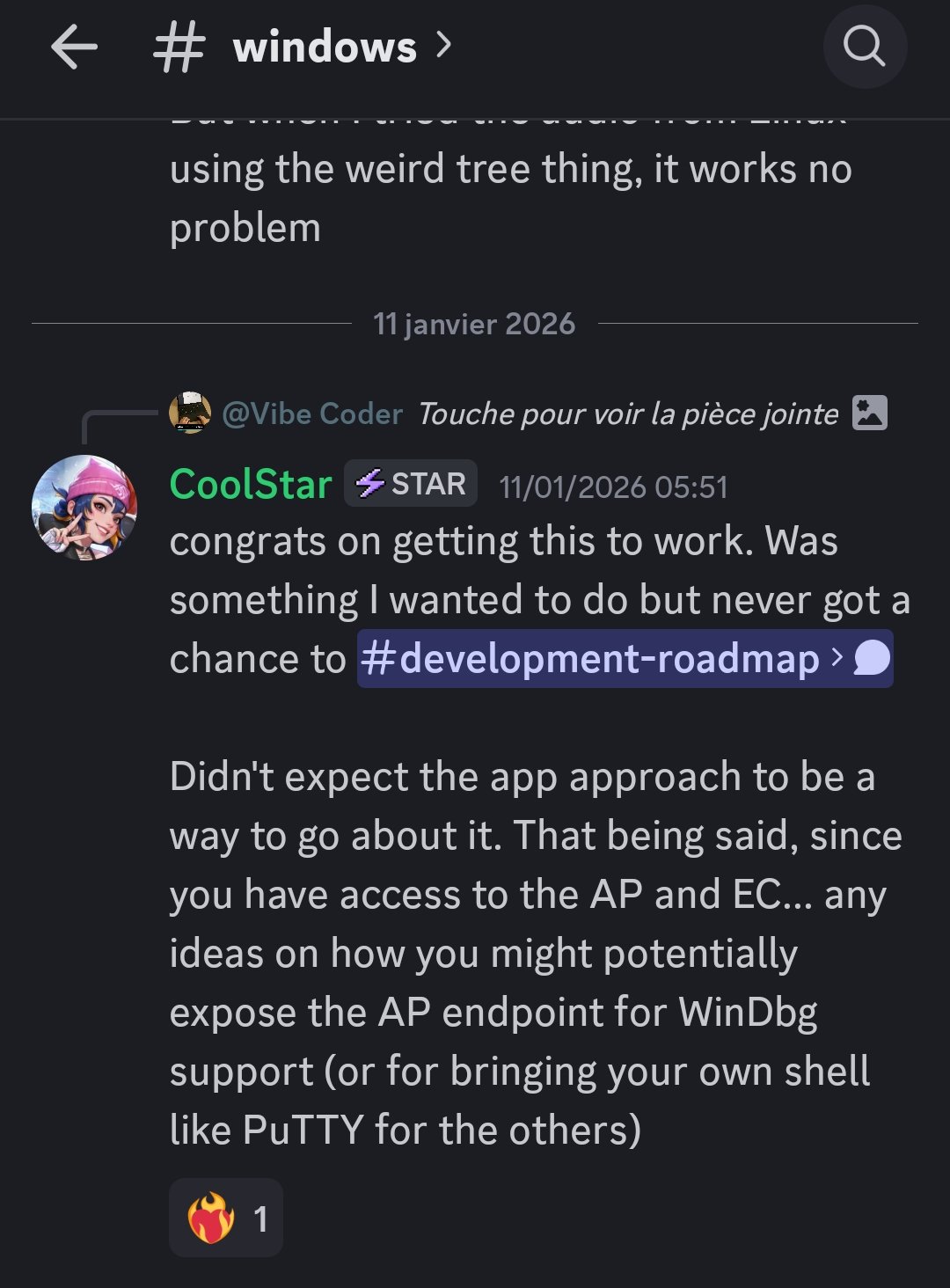Tap "Touche pour voir la pièce jointe"
The image size is (950, 1288).
coord(628,413)
